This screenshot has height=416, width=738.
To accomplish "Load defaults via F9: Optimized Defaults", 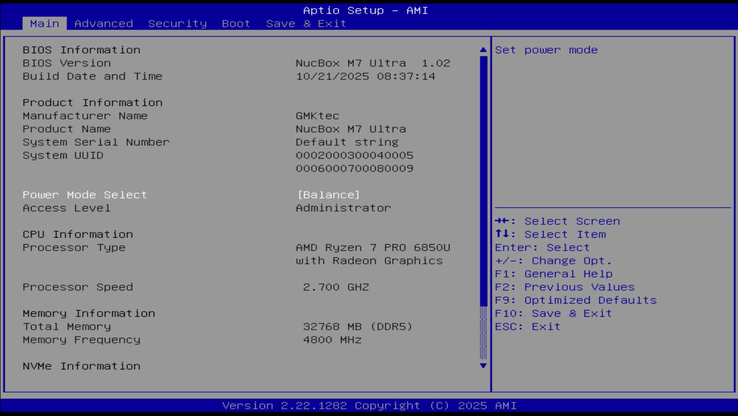I will (575, 300).
